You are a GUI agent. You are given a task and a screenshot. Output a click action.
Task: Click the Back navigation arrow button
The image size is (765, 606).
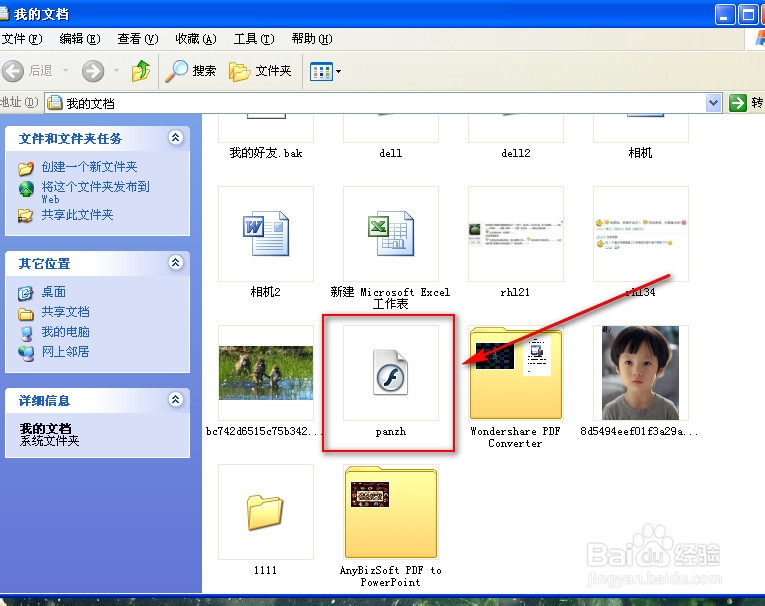[x=14, y=71]
